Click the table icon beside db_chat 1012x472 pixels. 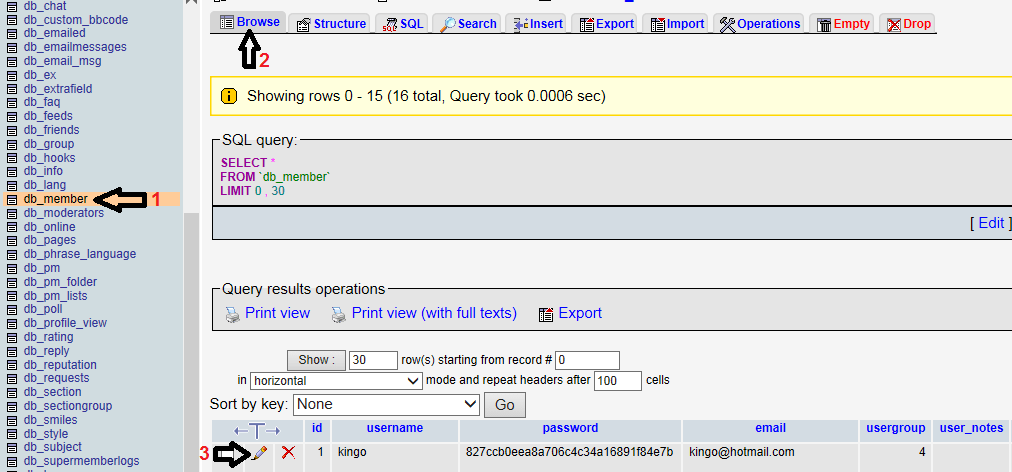(x=12, y=6)
